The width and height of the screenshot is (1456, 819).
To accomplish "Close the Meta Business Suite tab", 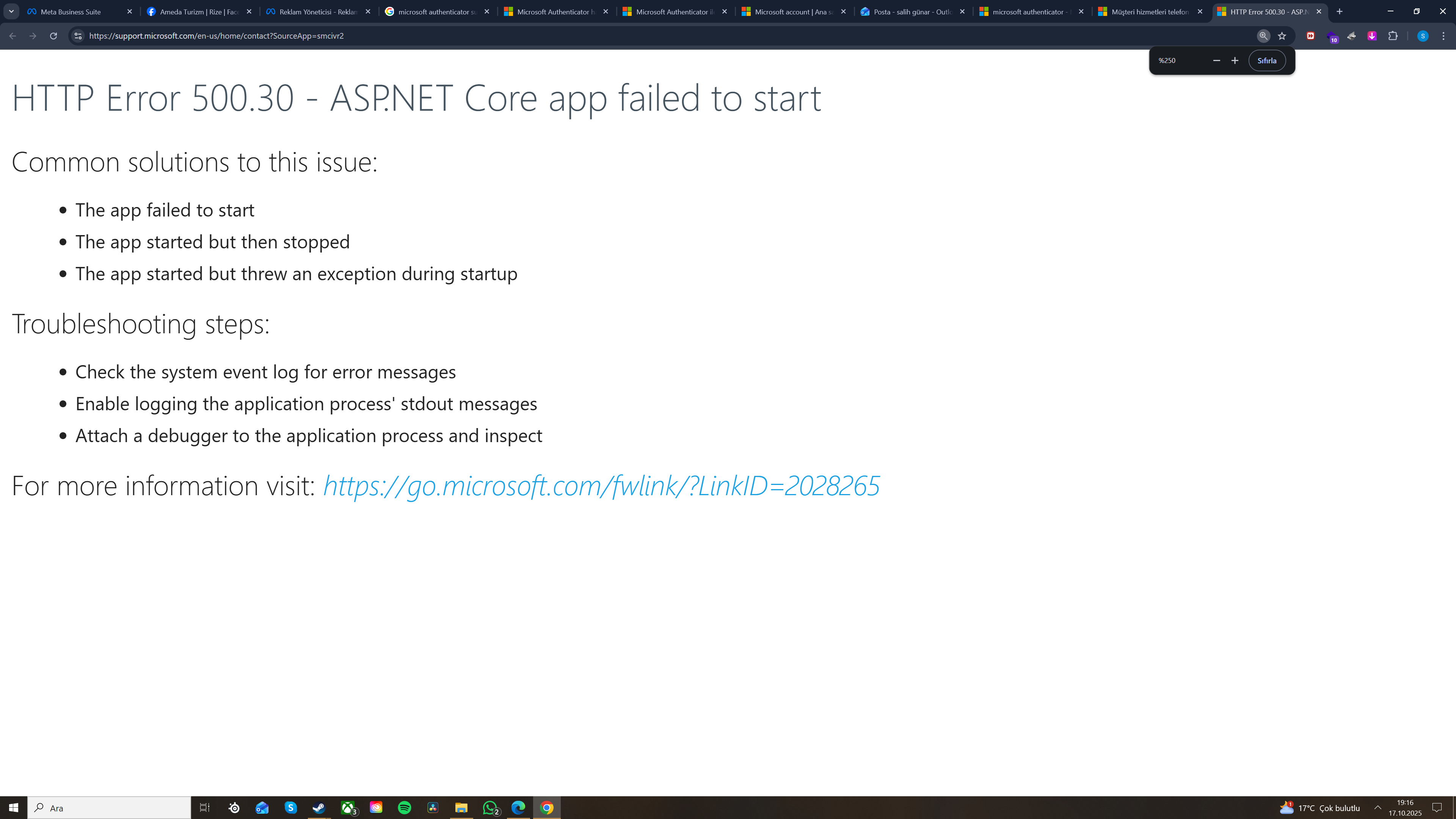I will tap(129, 11).
